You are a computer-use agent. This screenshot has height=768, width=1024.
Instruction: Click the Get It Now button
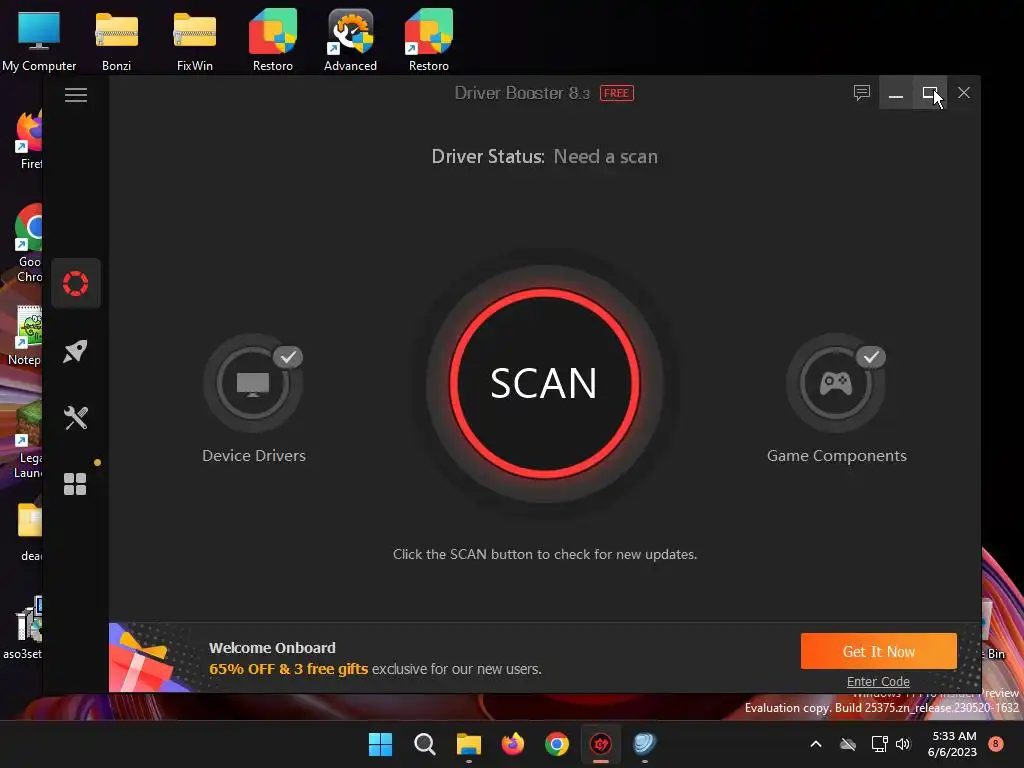(x=878, y=651)
